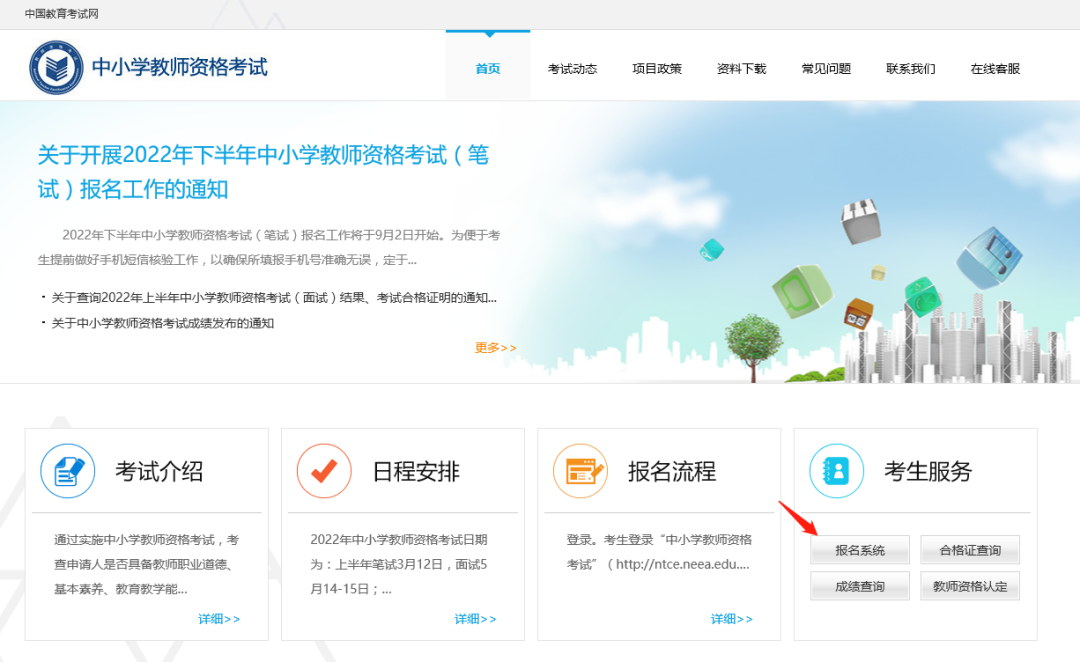Click the 报名流程 form icon
Image resolution: width=1080 pixels, height=662 pixels.
(x=580, y=470)
